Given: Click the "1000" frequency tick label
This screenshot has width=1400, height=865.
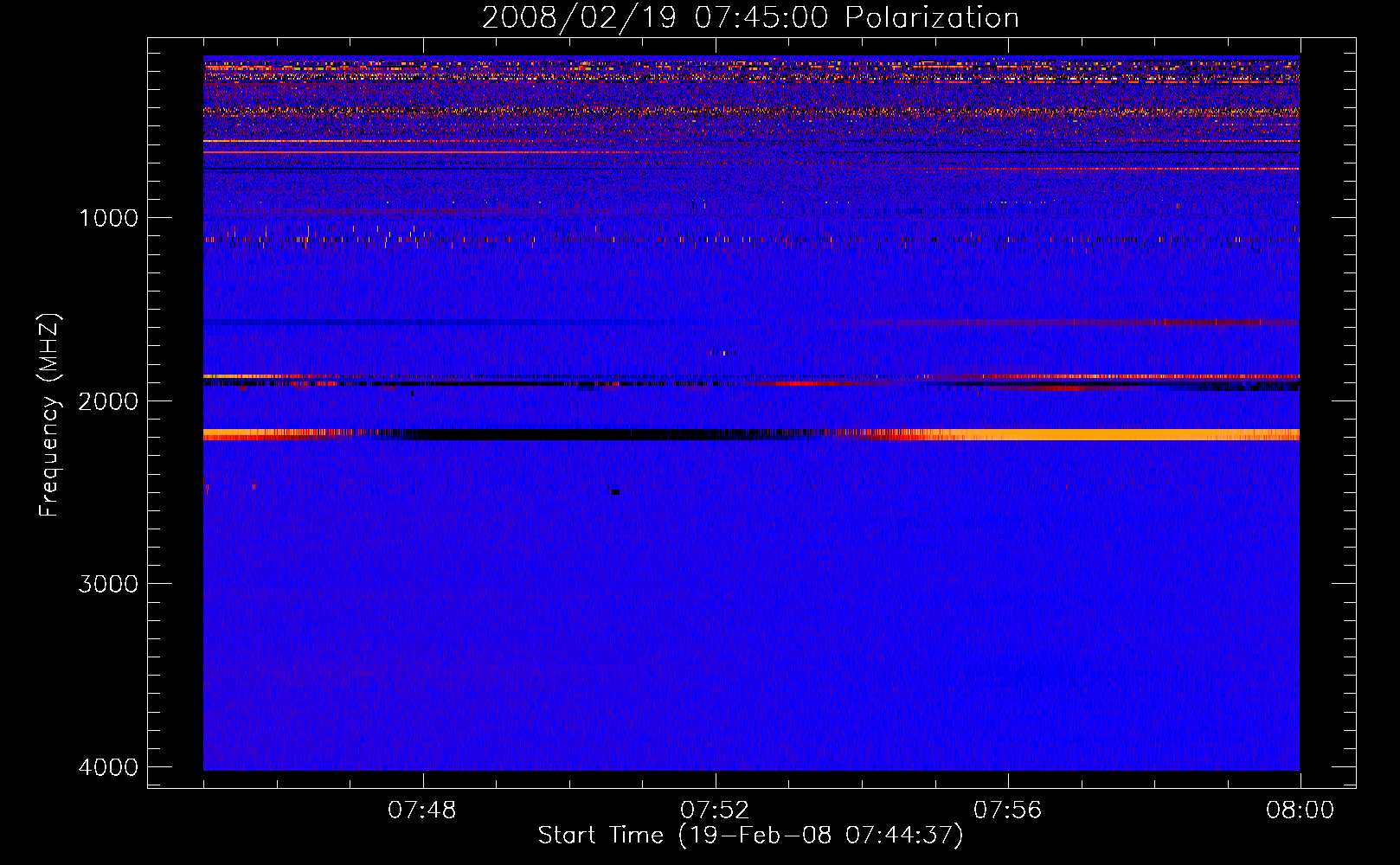Looking at the screenshot, I should coord(108,218).
